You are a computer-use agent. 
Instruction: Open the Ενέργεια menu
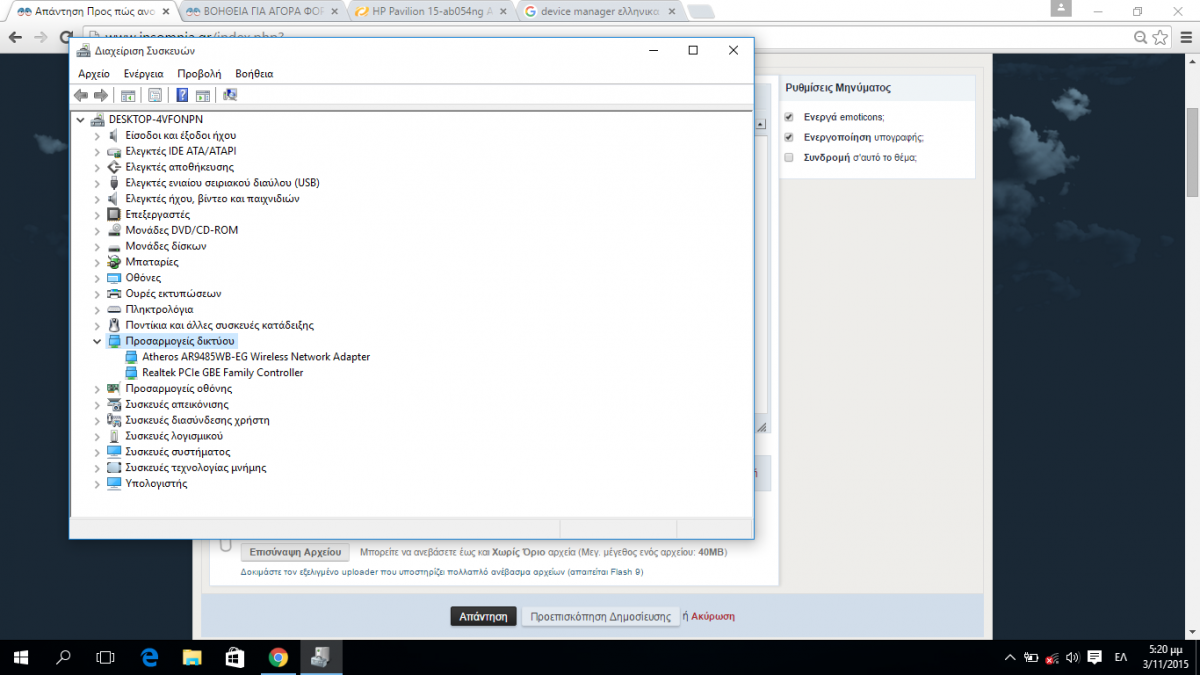click(x=144, y=74)
